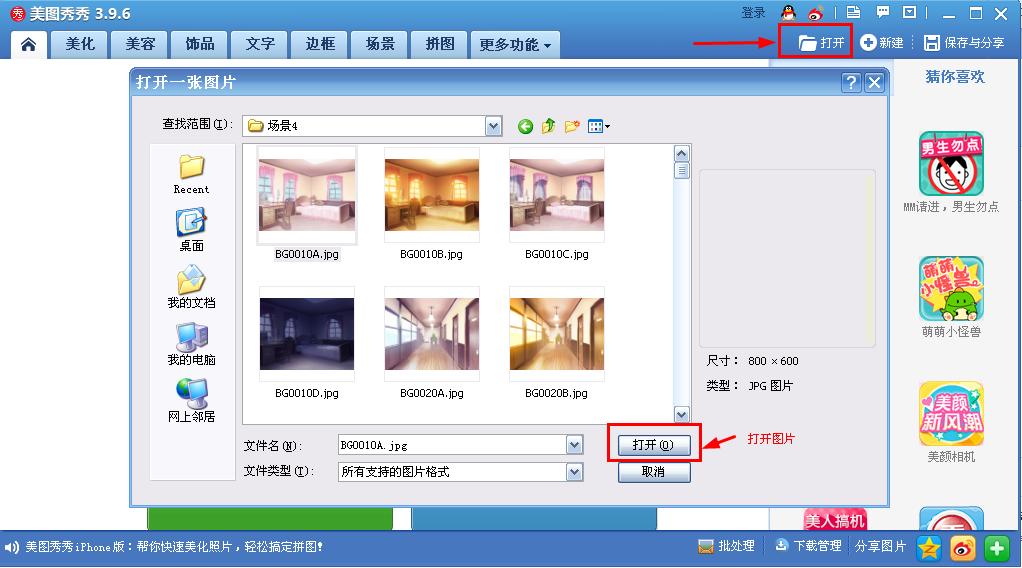Image resolution: width=1022 pixels, height=568 pixels.
Task: Open the title bar dropdown menu icon
Action: pyautogui.click(x=909, y=12)
